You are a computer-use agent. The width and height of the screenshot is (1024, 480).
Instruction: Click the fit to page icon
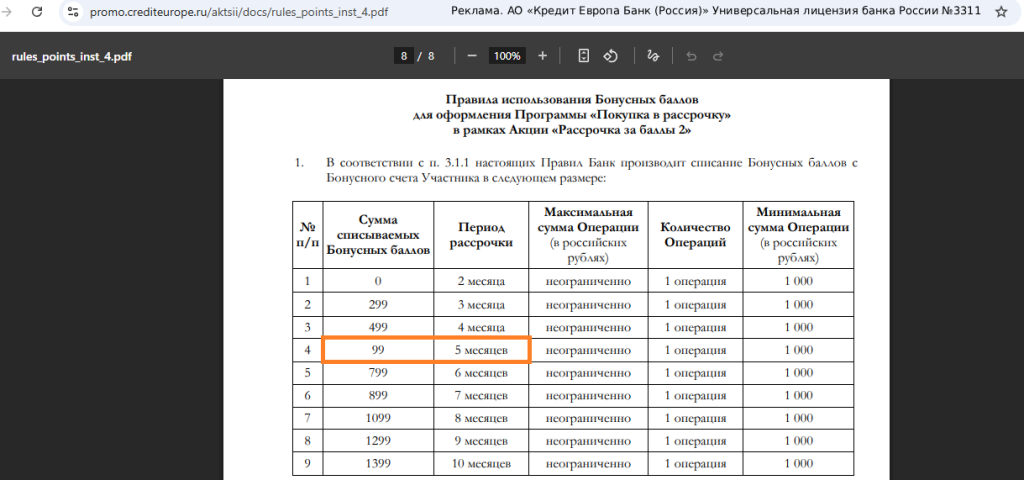[x=584, y=56]
